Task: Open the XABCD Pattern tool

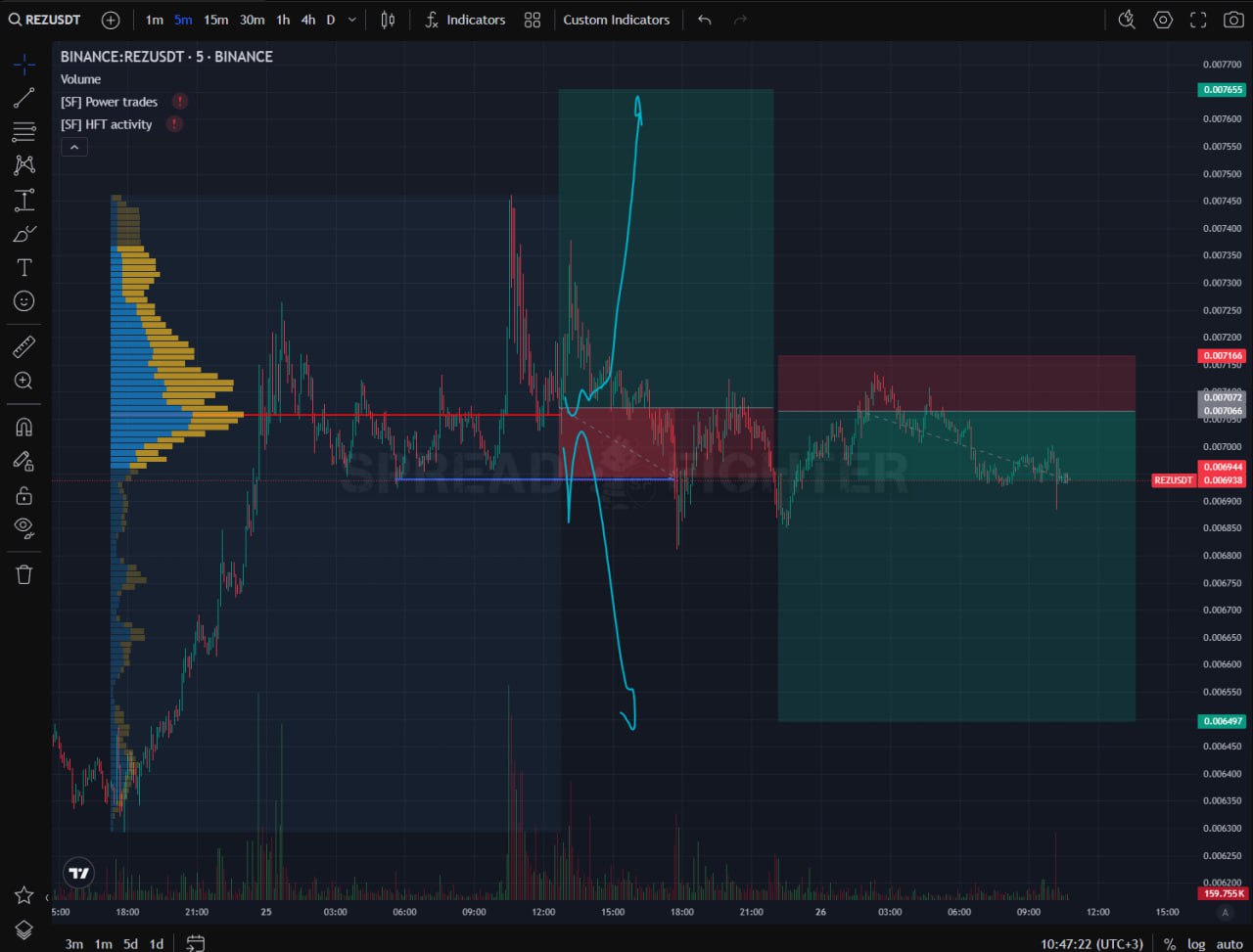Action: tap(23, 164)
